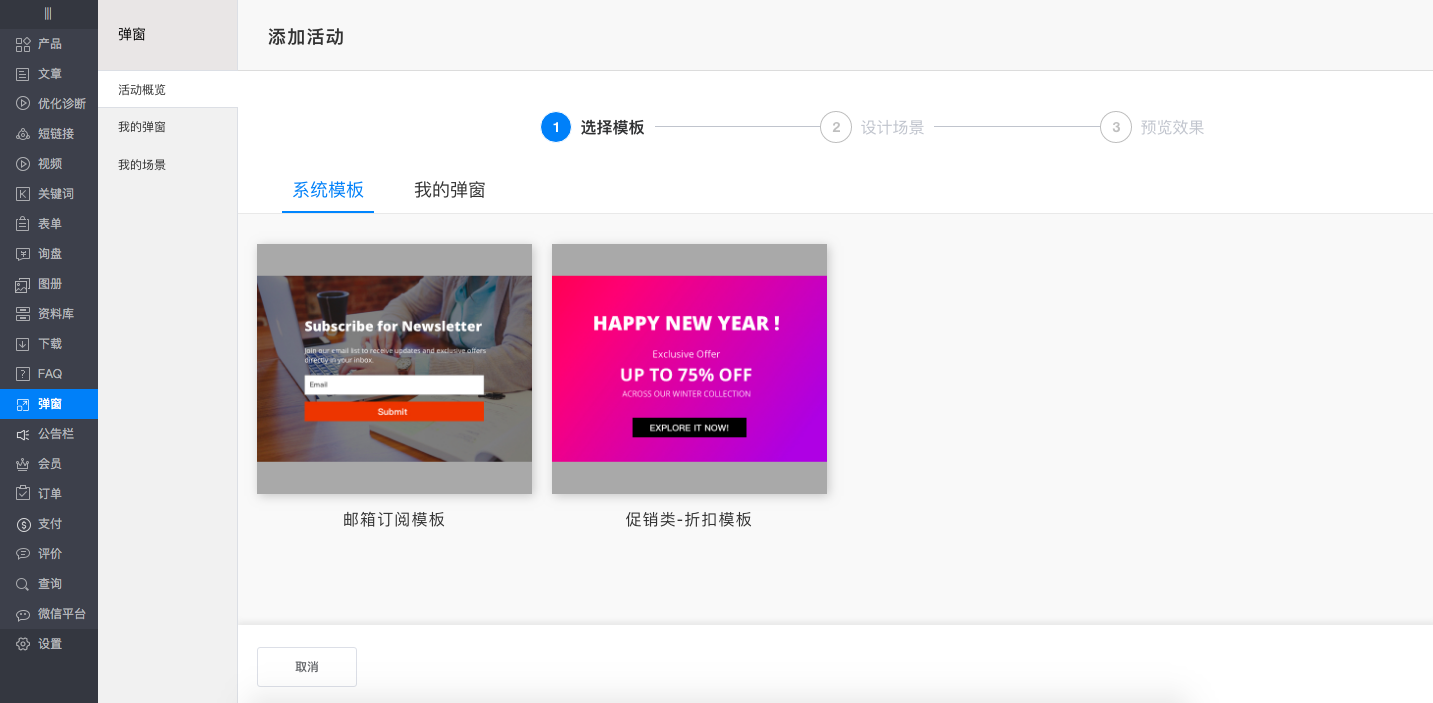Switch to the 我的弹窗 tab
This screenshot has width=1433, height=703.
click(x=449, y=190)
